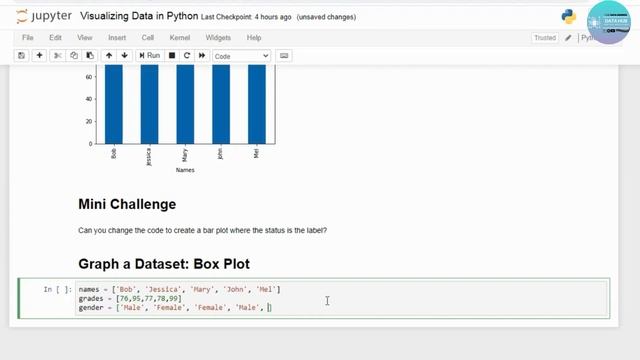
Task: Click the names list code line
Action: [x=180, y=289]
